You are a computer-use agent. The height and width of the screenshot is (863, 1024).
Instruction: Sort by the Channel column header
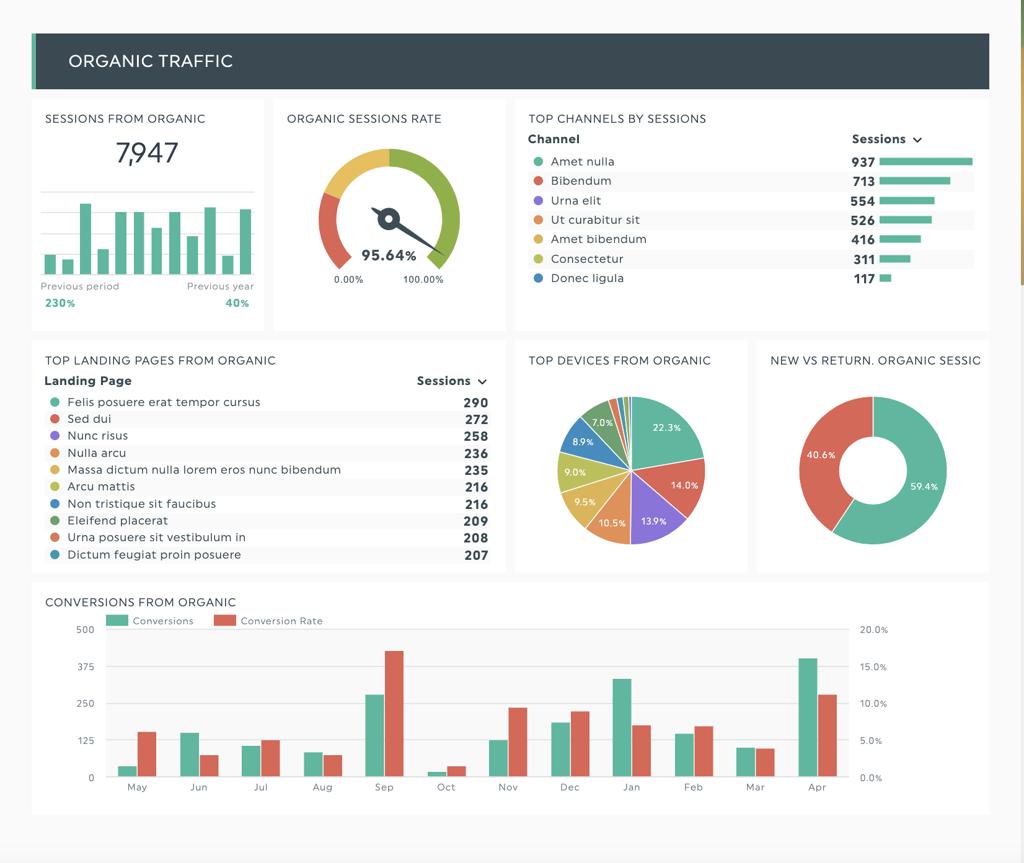pos(554,139)
